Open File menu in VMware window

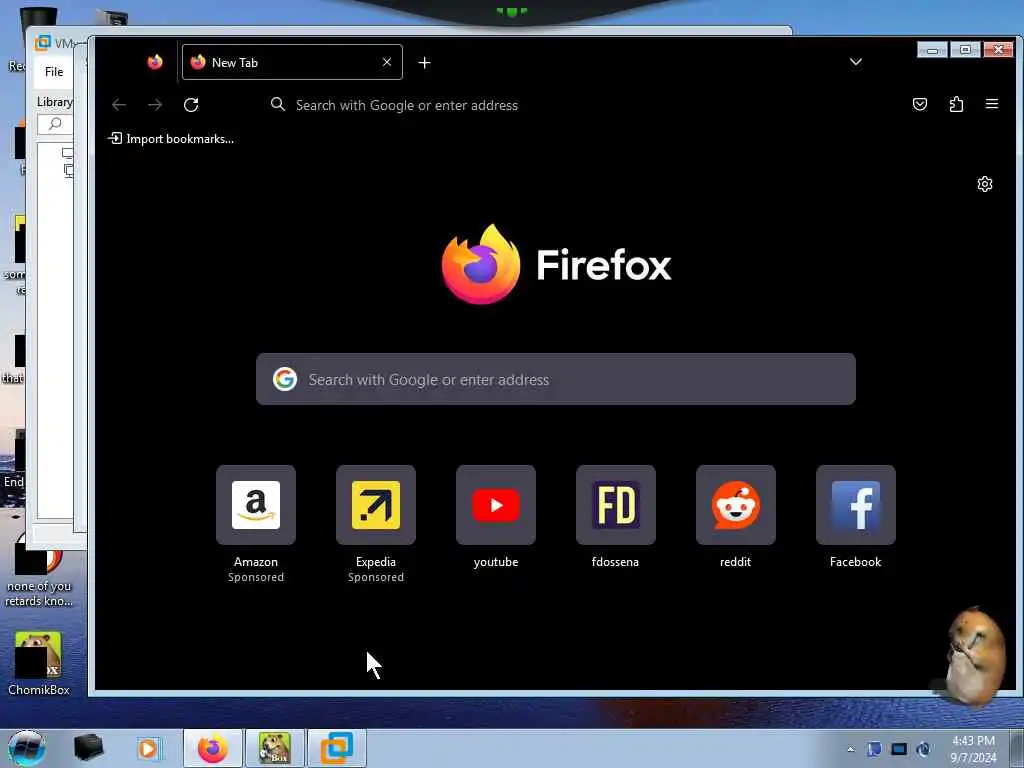click(x=54, y=72)
